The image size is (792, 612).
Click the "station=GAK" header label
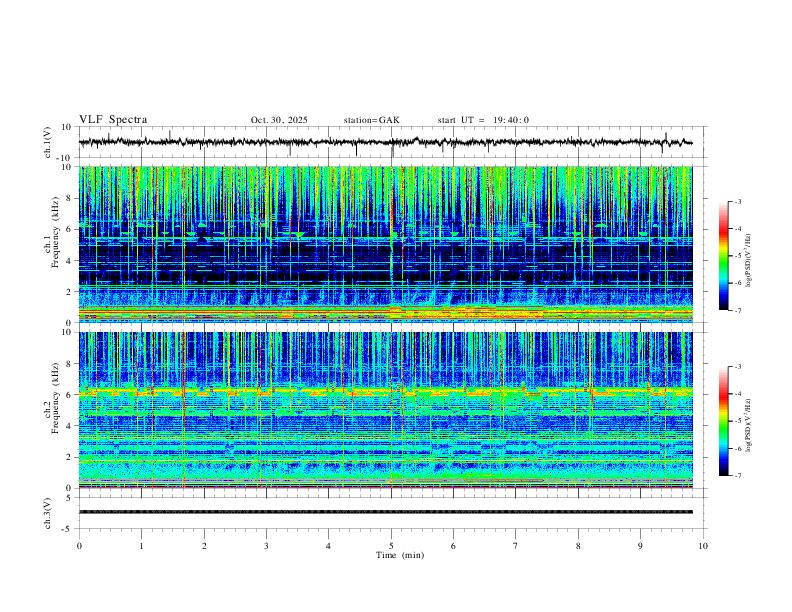371,120
